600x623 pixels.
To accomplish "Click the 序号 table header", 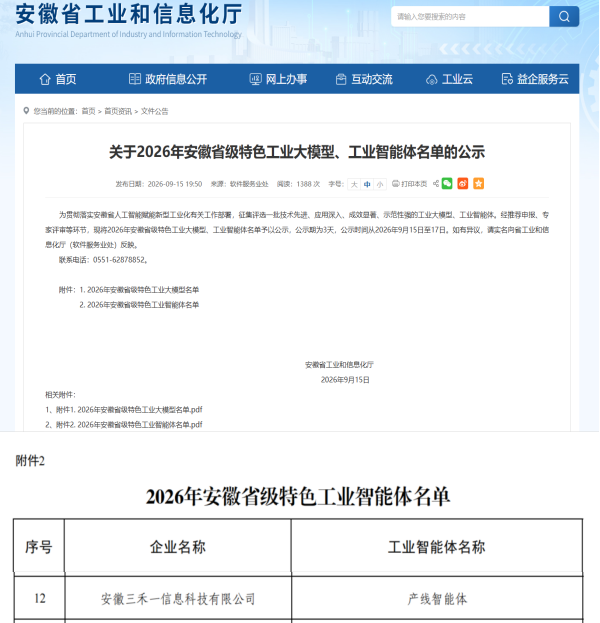I will click(x=39, y=547).
